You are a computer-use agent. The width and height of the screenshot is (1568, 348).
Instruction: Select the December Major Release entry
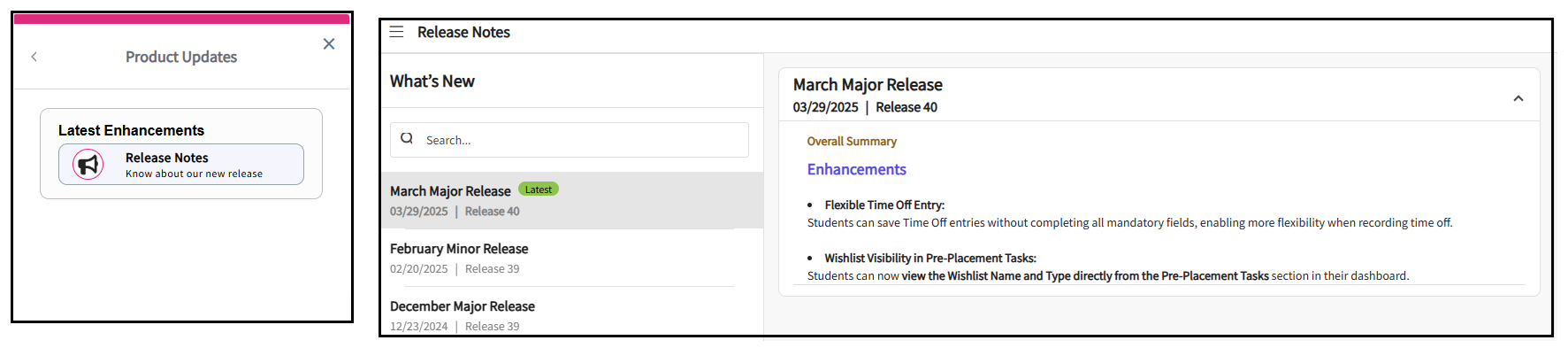point(572,315)
